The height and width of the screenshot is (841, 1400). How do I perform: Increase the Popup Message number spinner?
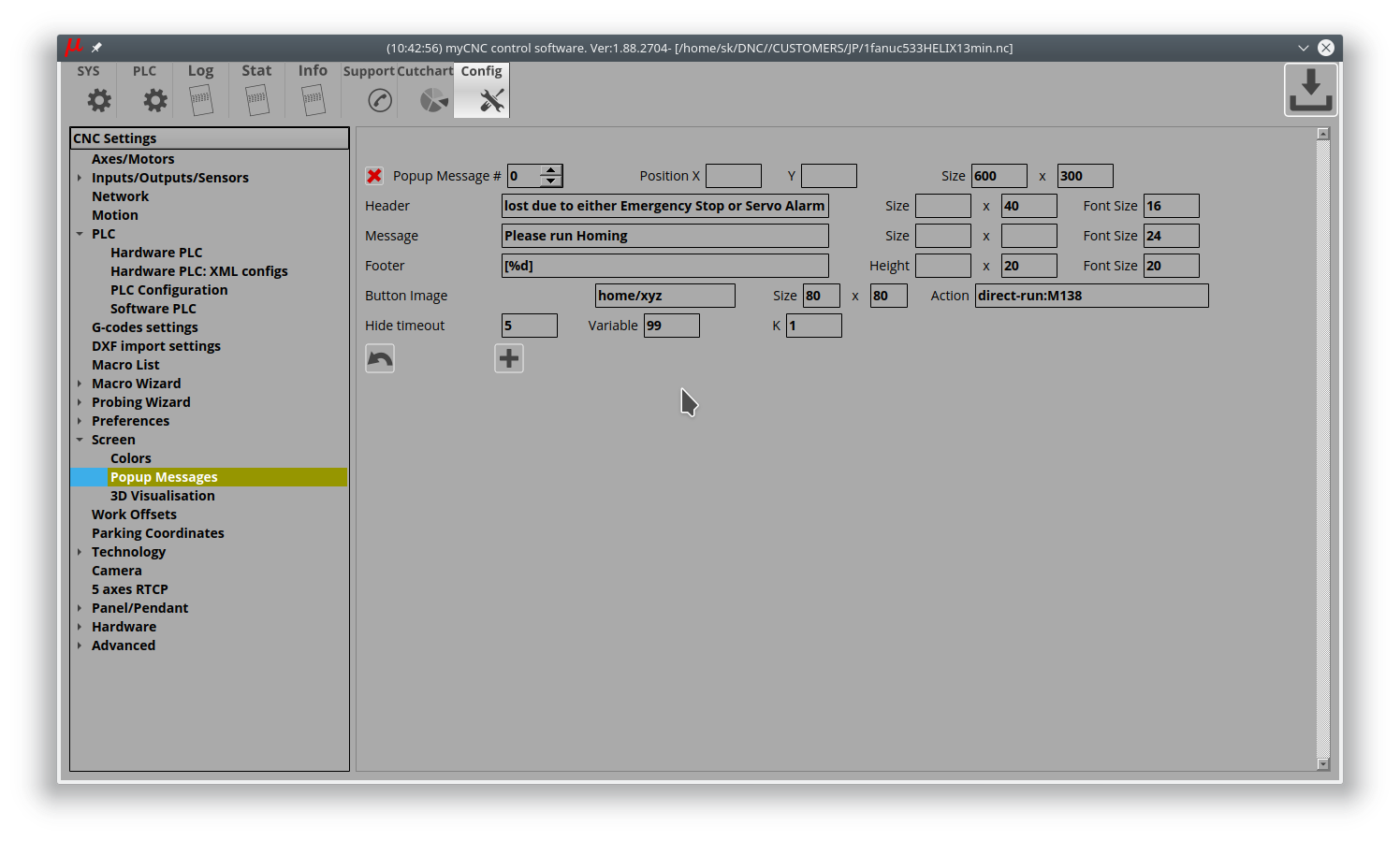(x=551, y=170)
